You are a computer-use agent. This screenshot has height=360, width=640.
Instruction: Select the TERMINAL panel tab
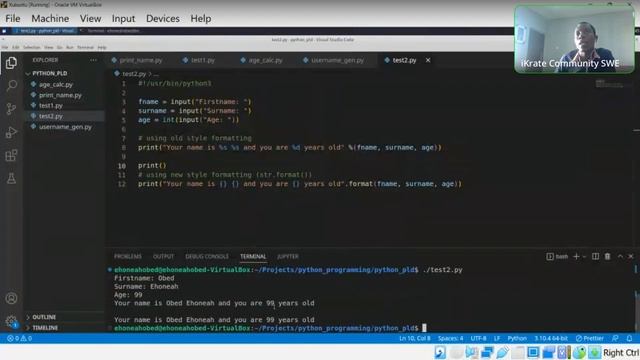(253, 256)
